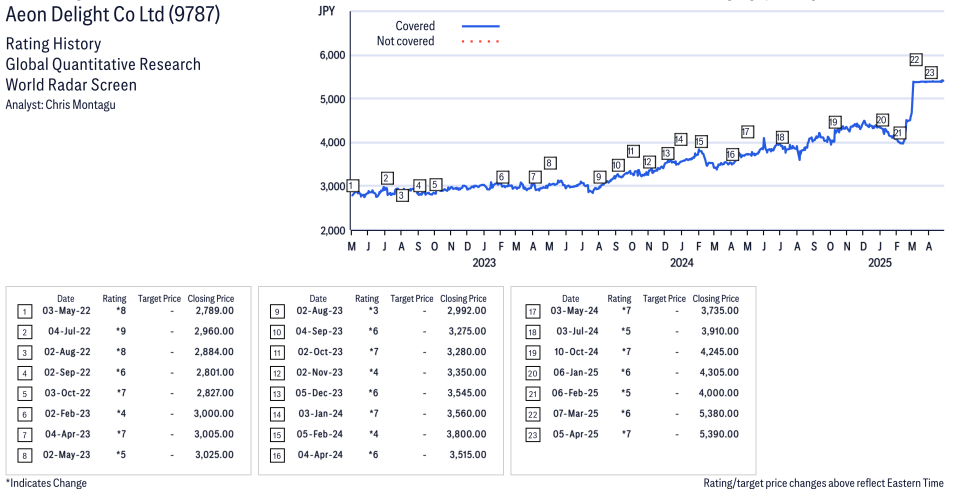Select the Eastern Time footnote text
This screenshot has height=489, width=955.
(x=823, y=483)
